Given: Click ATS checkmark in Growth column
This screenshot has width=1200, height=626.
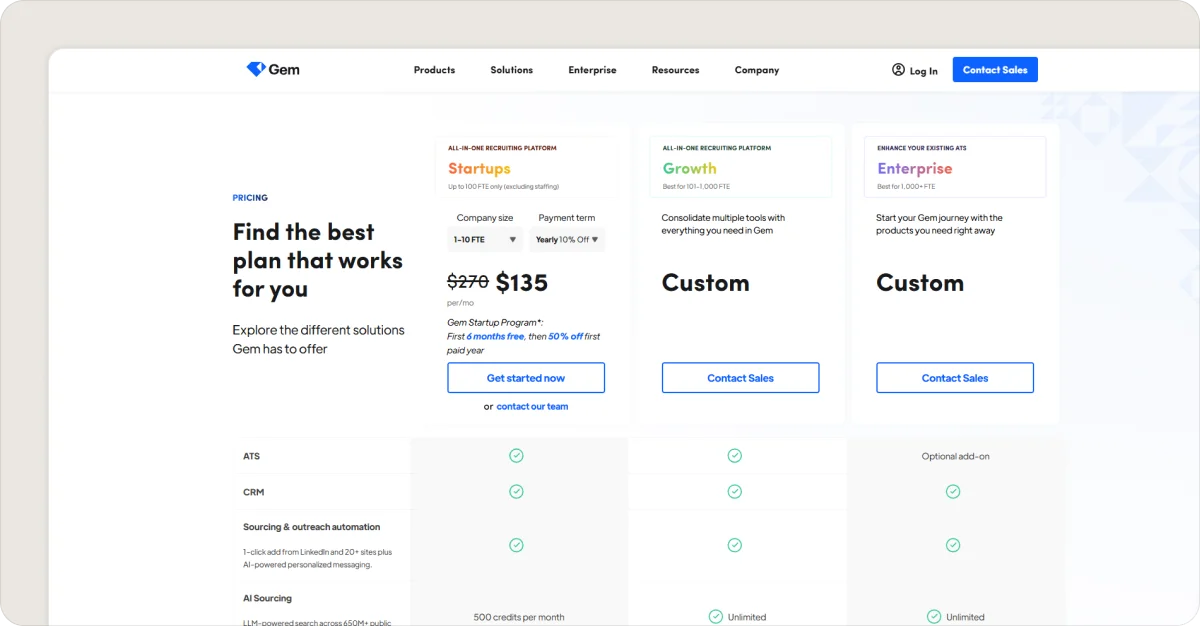Looking at the screenshot, I should pos(734,456).
